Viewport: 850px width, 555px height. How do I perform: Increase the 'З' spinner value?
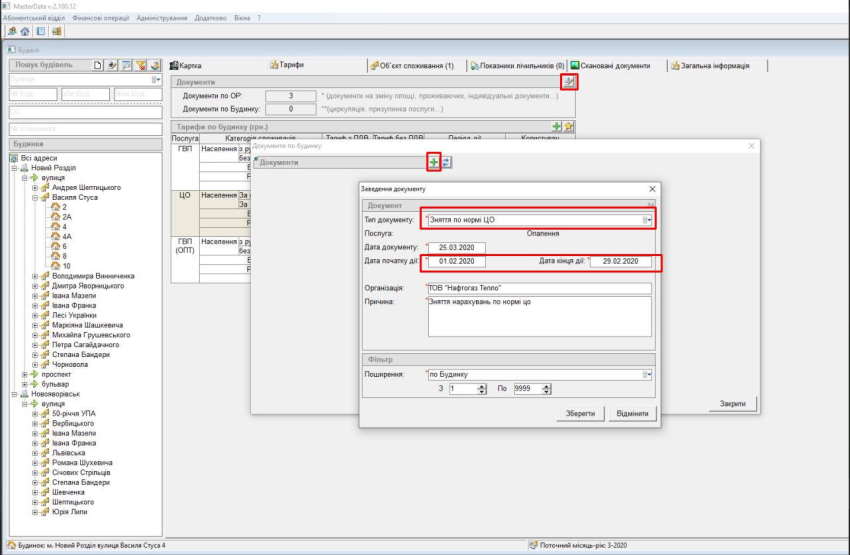coord(483,385)
